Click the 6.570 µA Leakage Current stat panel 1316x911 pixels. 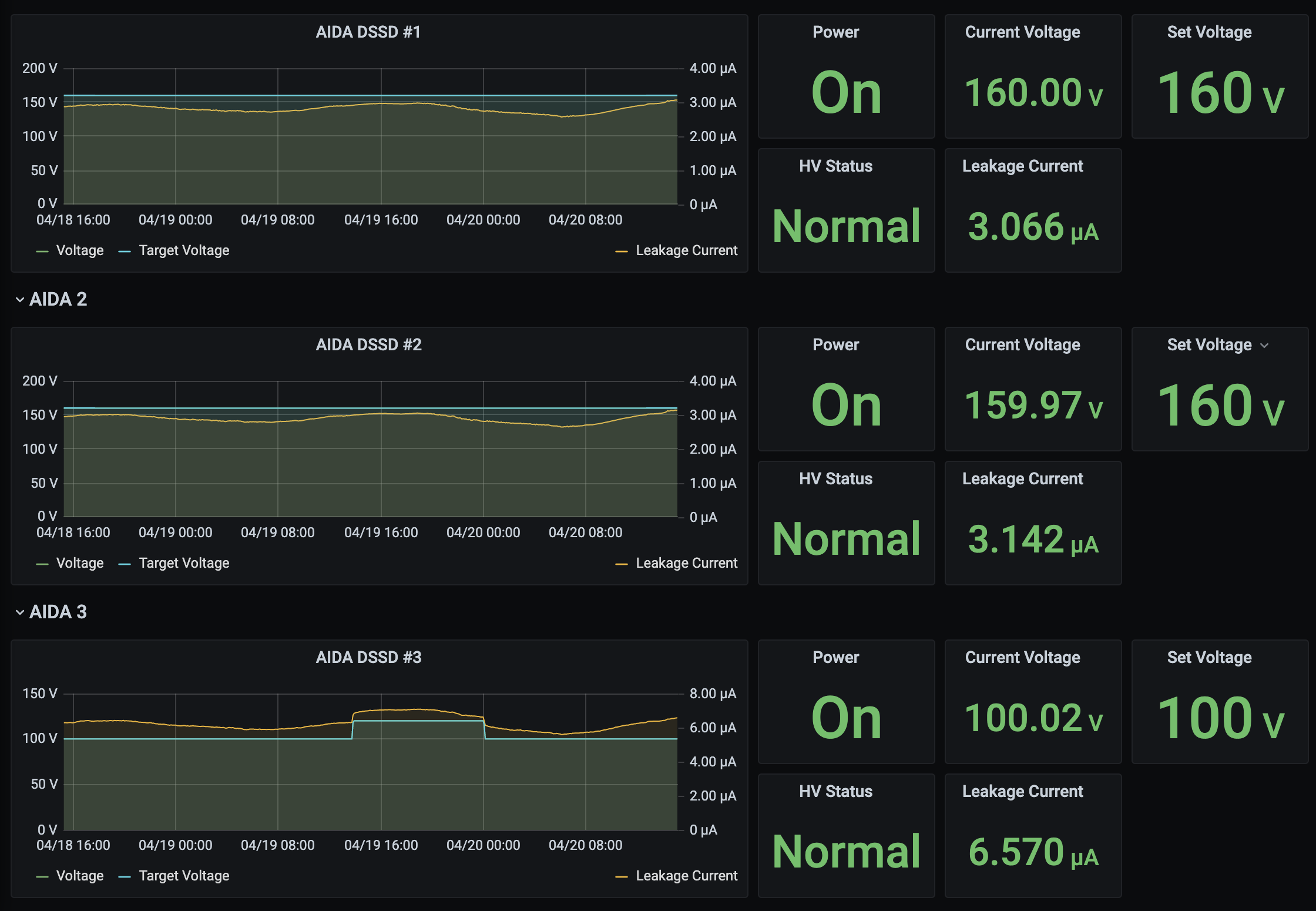[1033, 852]
